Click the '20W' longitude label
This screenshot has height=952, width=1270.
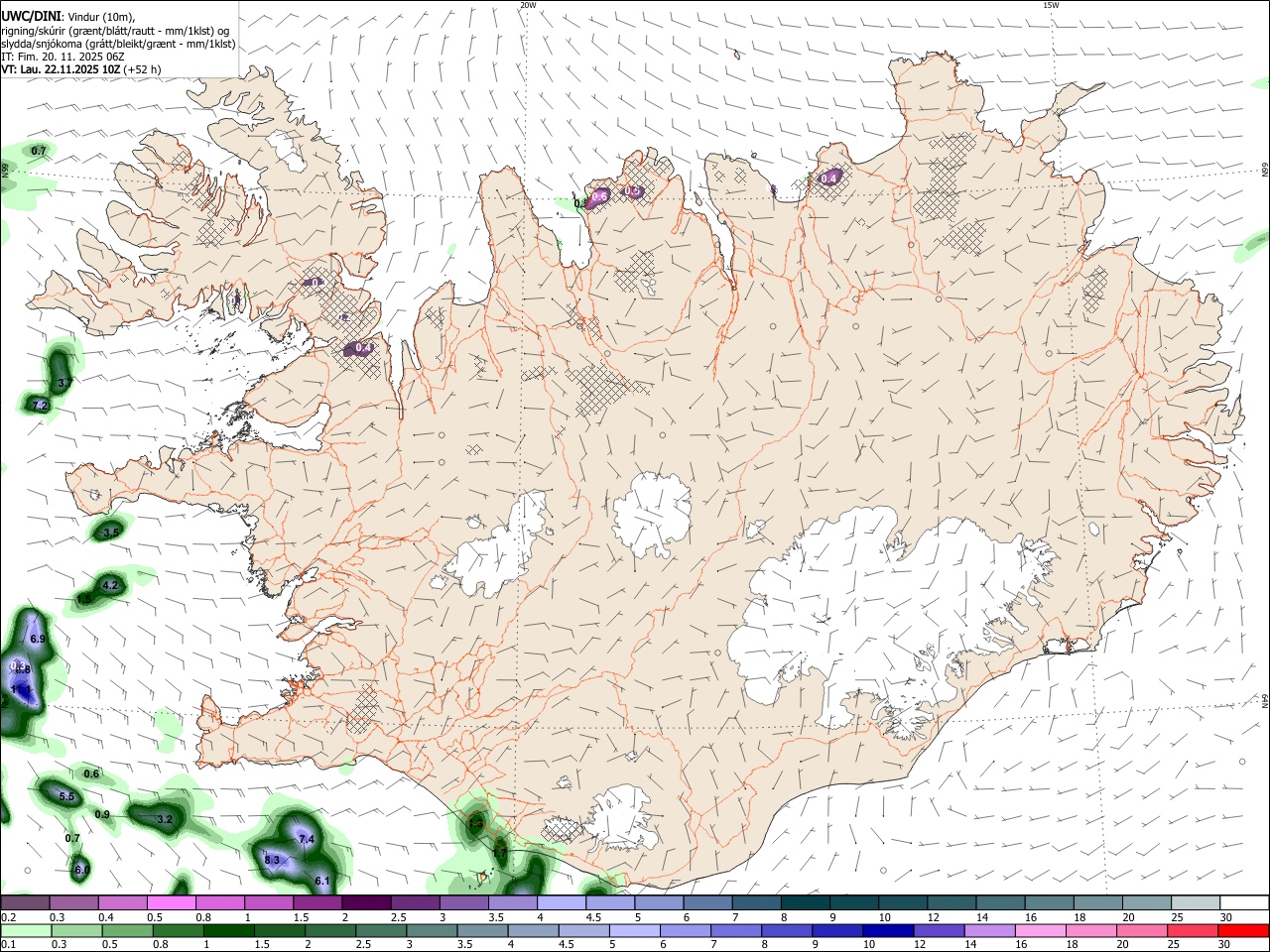click(x=528, y=5)
